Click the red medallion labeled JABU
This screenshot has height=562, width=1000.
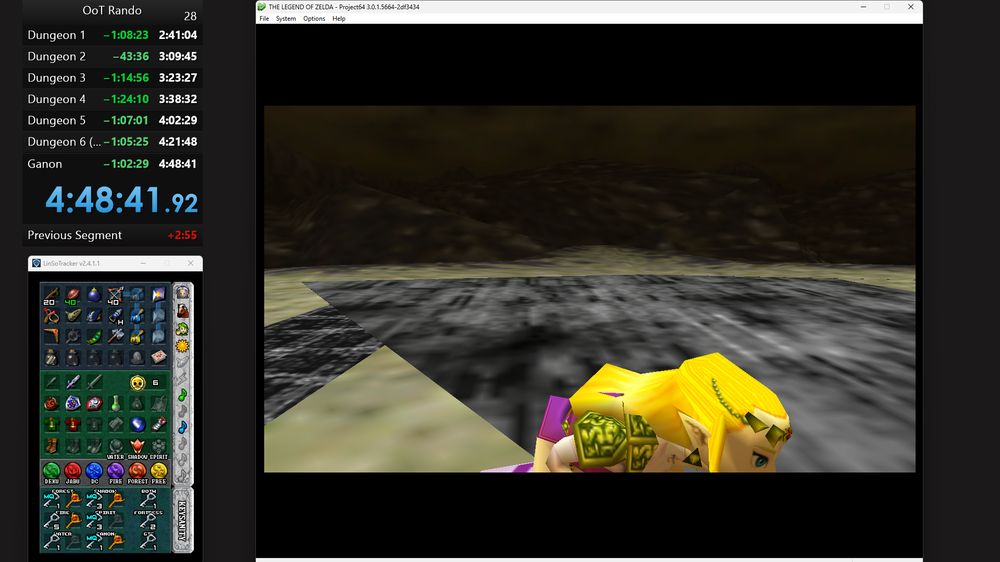pyautogui.click(x=72, y=470)
